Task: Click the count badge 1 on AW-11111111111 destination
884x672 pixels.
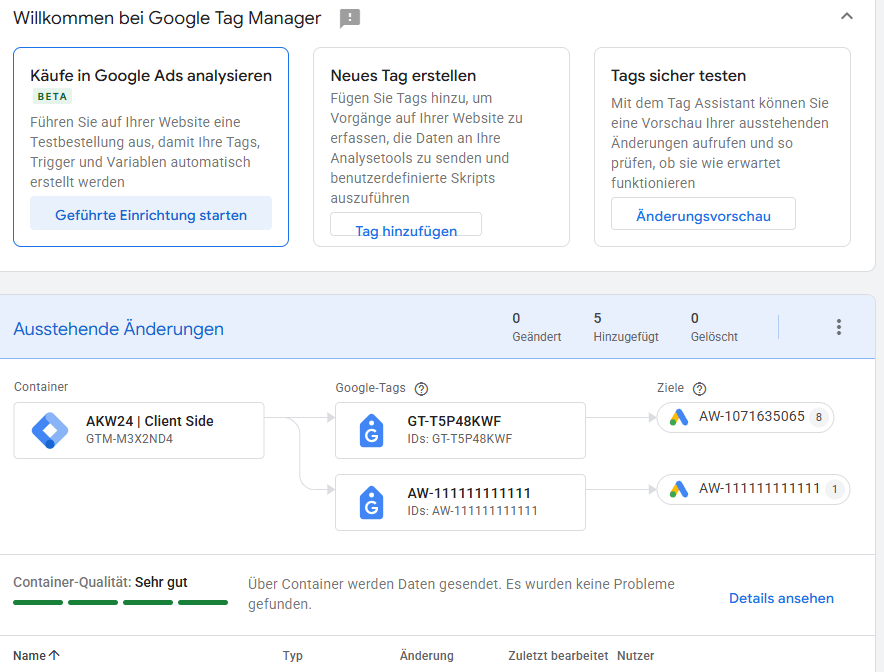Action: coord(834,489)
